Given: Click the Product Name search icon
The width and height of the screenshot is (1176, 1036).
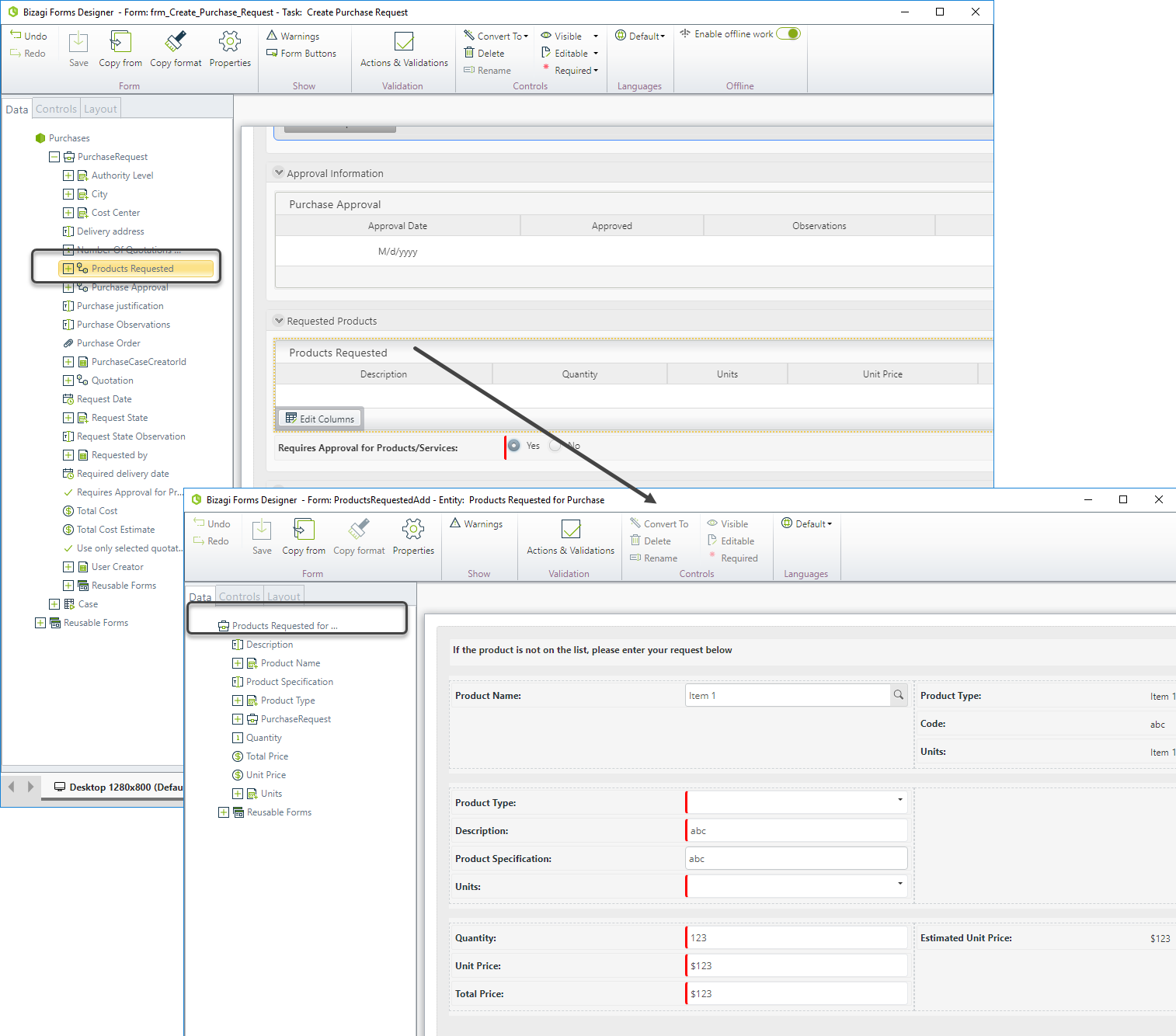Looking at the screenshot, I should click(899, 695).
